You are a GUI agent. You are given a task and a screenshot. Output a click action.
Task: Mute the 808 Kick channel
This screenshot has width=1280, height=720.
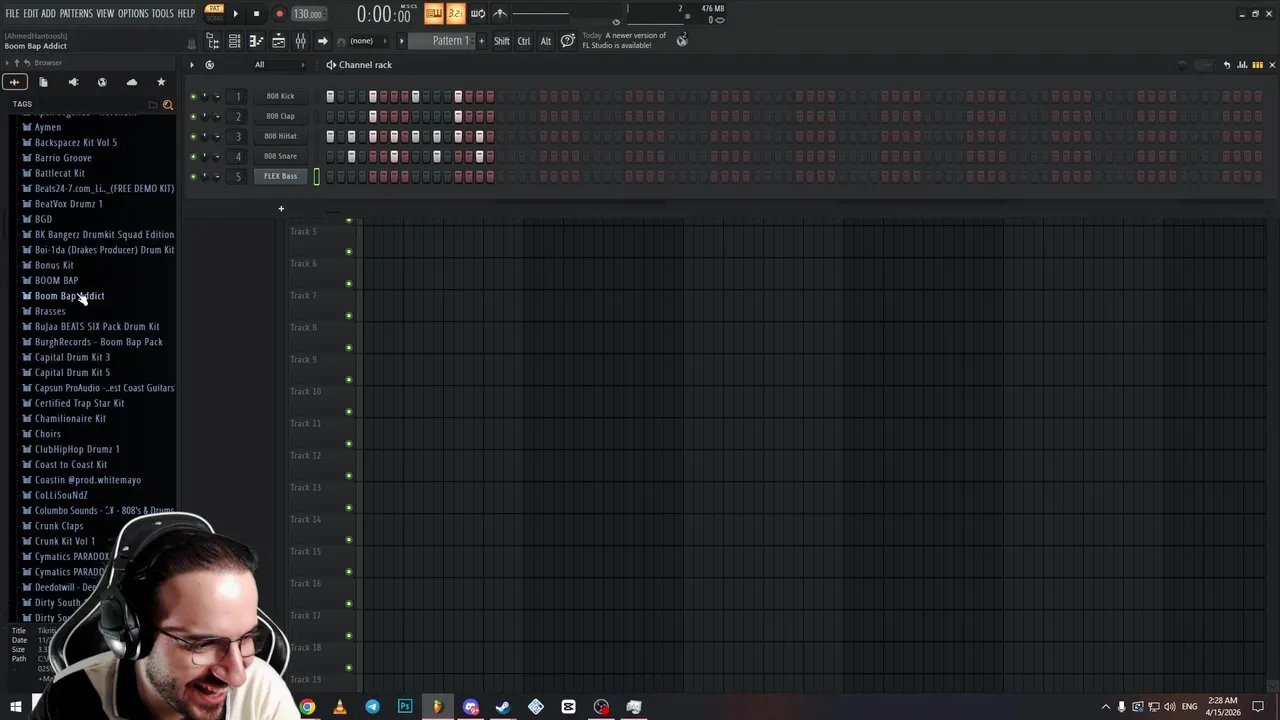pos(193,96)
